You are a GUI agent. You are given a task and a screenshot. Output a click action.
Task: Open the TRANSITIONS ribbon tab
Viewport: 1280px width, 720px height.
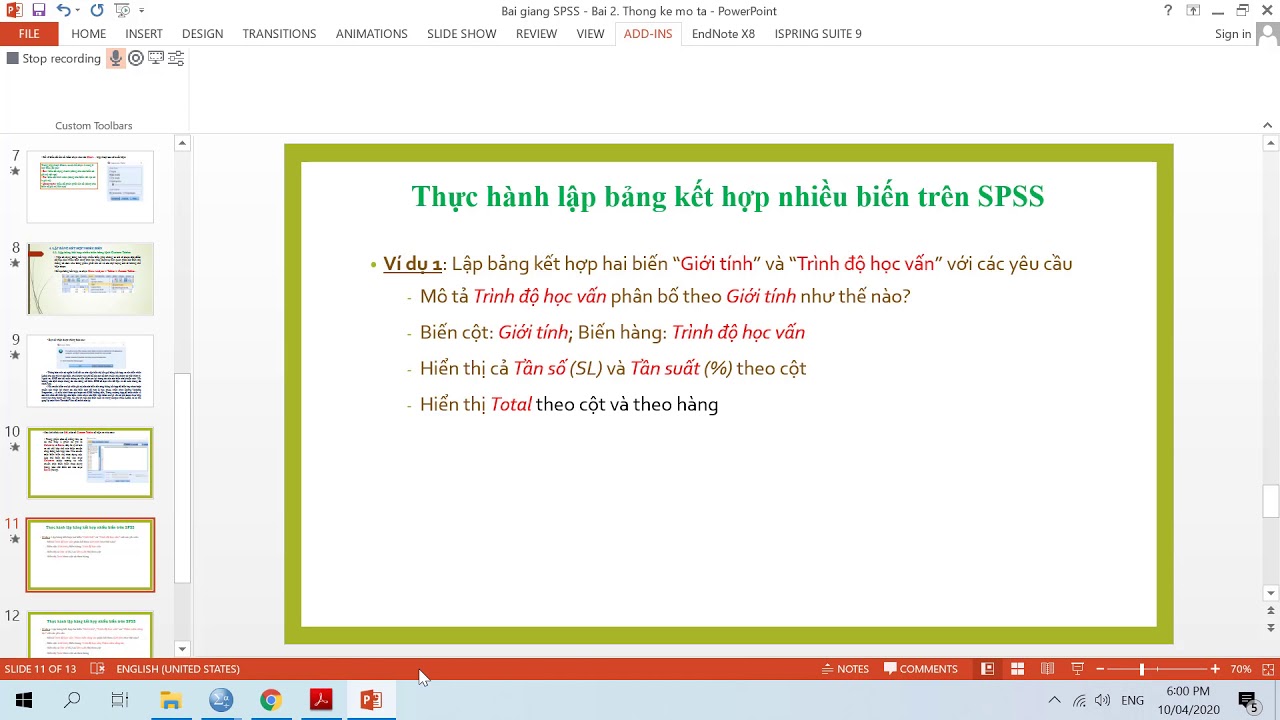pyautogui.click(x=279, y=34)
